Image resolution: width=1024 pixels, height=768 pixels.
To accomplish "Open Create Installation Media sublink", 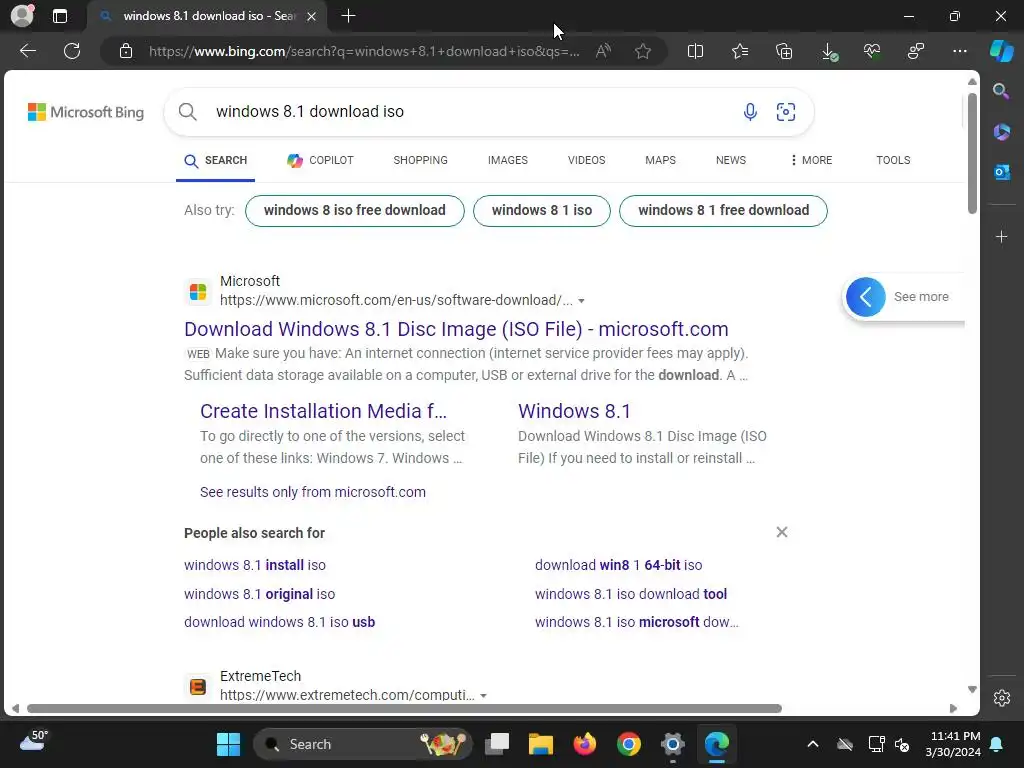I will (323, 411).
